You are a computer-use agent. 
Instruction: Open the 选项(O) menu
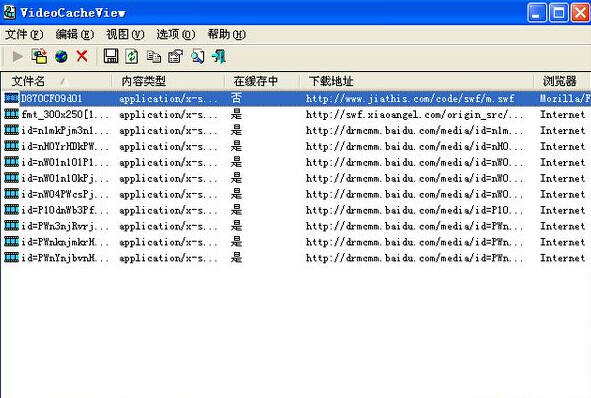(176, 35)
